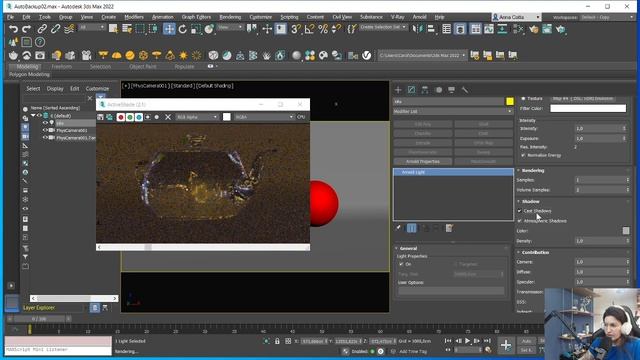The height and width of the screenshot is (360, 640).
Task: Click the Undo arrow in the main toolbar
Action: coord(13,29)
